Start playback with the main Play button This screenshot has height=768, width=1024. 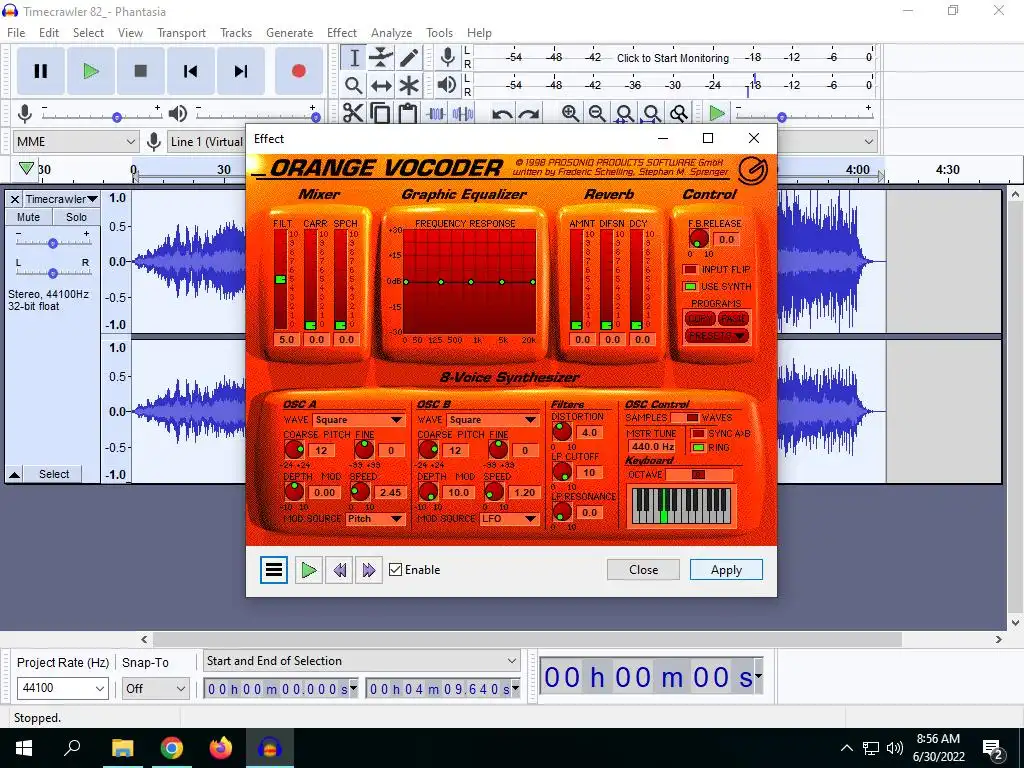91,71
